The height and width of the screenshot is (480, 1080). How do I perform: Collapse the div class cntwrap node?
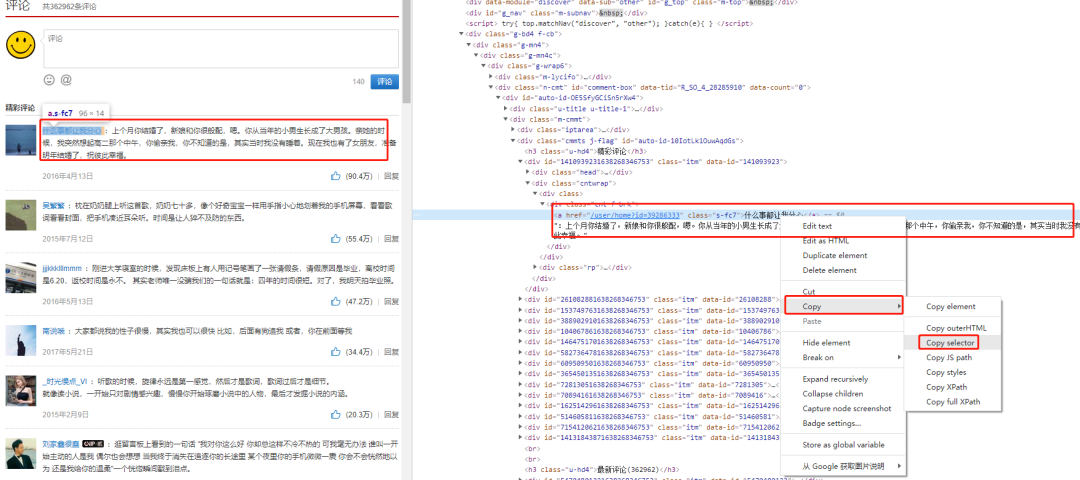(x=528, y=183)
